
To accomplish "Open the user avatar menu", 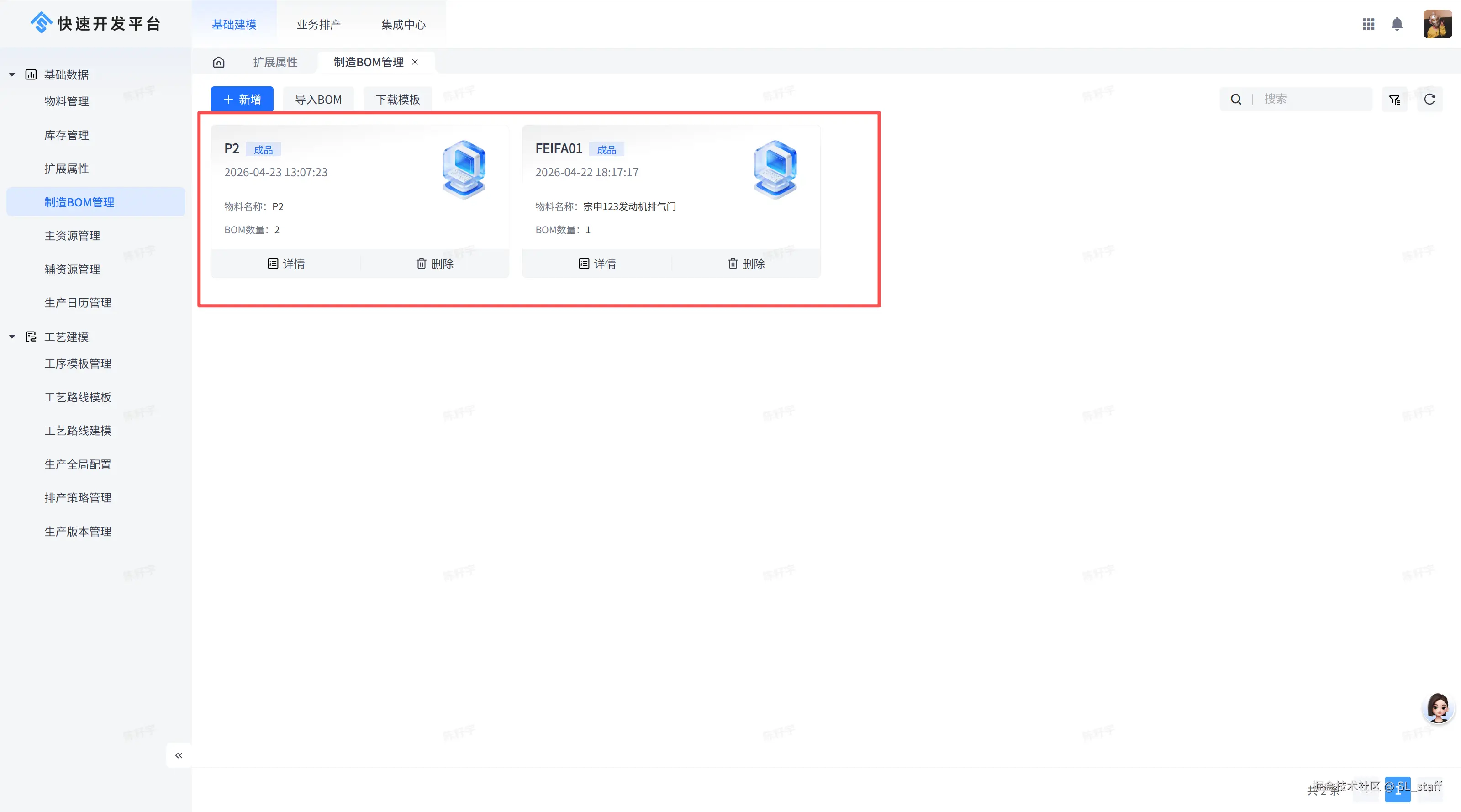I will [1437, 24].
